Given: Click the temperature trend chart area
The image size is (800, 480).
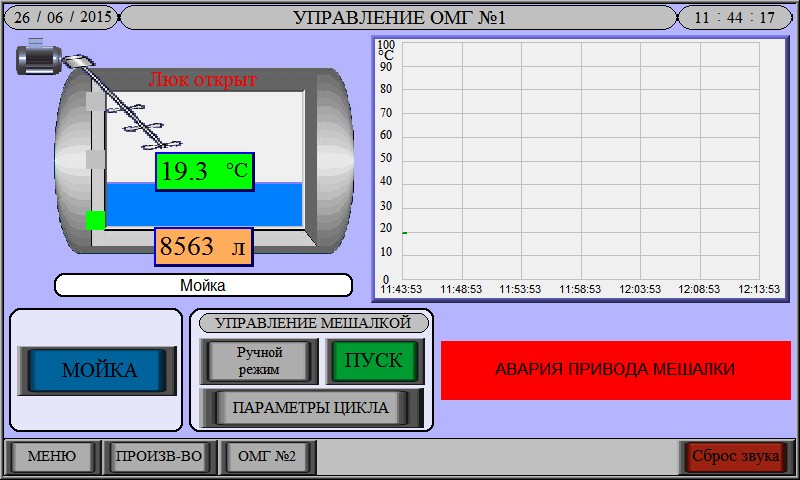Looking at the screenshot, I should point(580,160).
